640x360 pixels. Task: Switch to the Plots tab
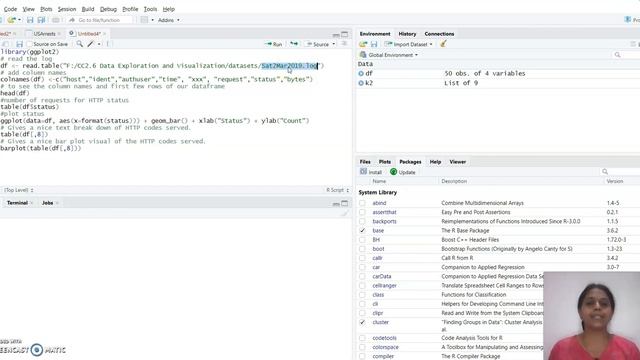pos(384,162)
